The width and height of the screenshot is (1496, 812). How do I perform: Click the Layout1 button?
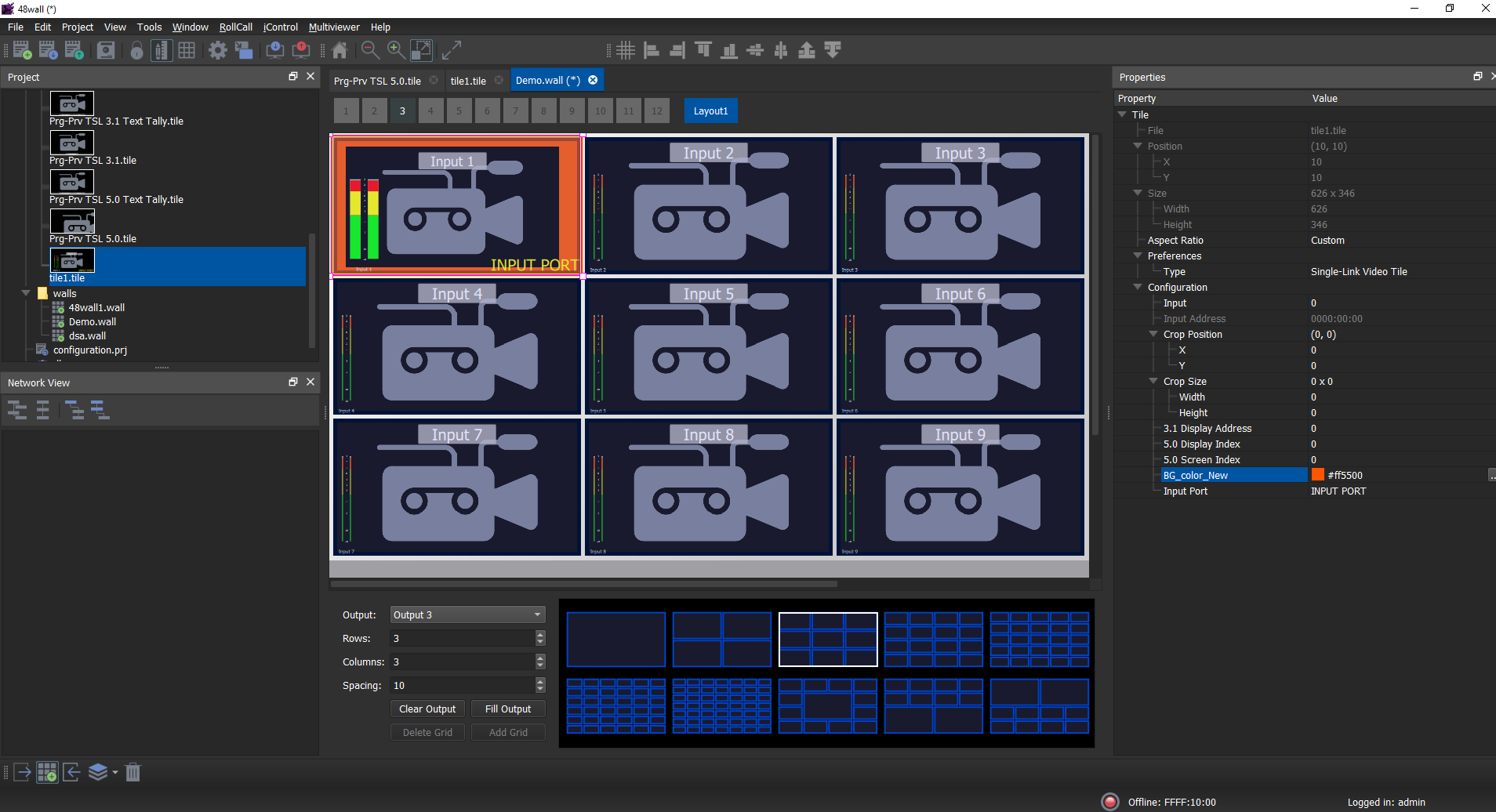point(710,111)
